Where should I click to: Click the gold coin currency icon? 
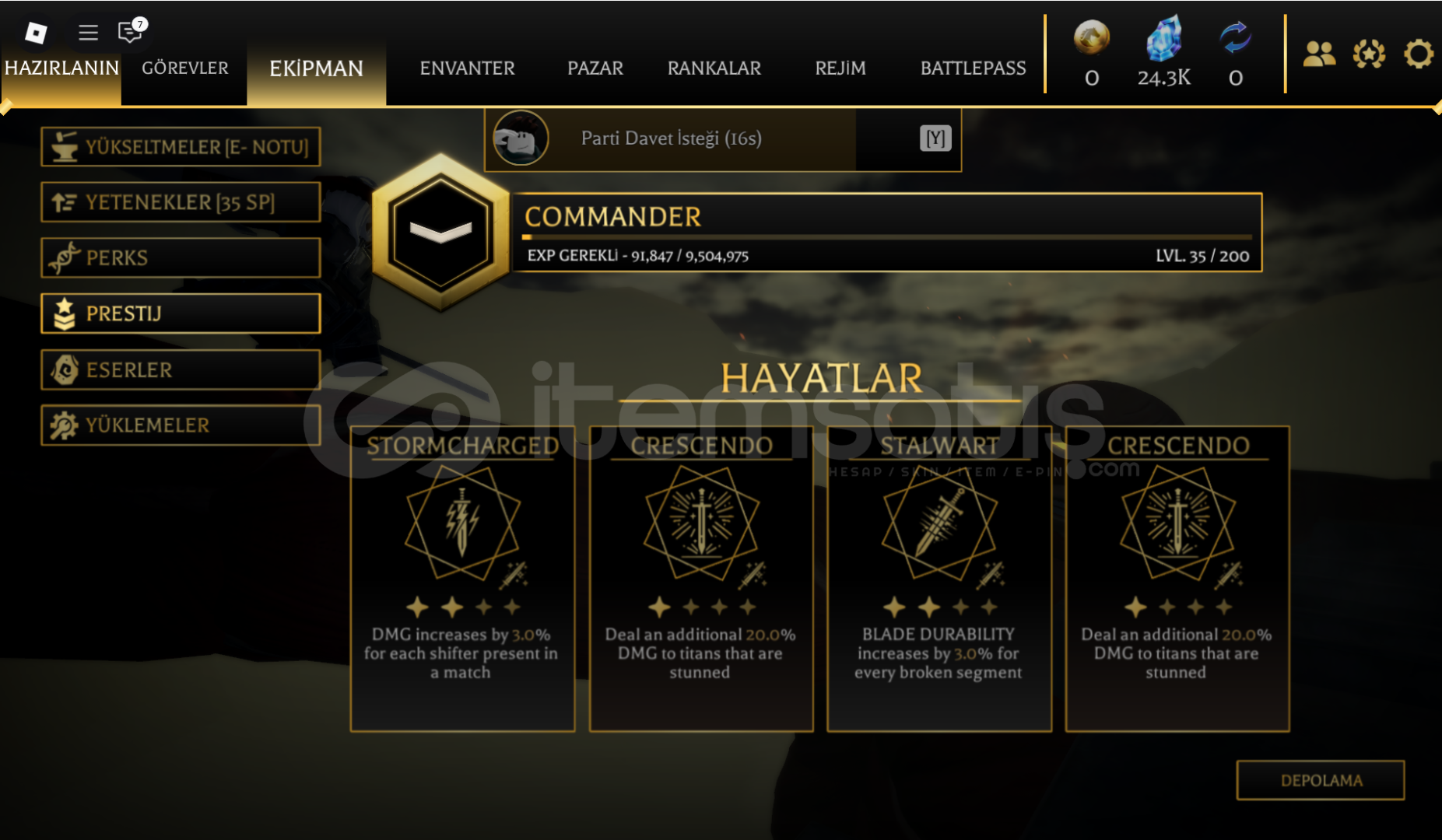[x=1091, y=37]
